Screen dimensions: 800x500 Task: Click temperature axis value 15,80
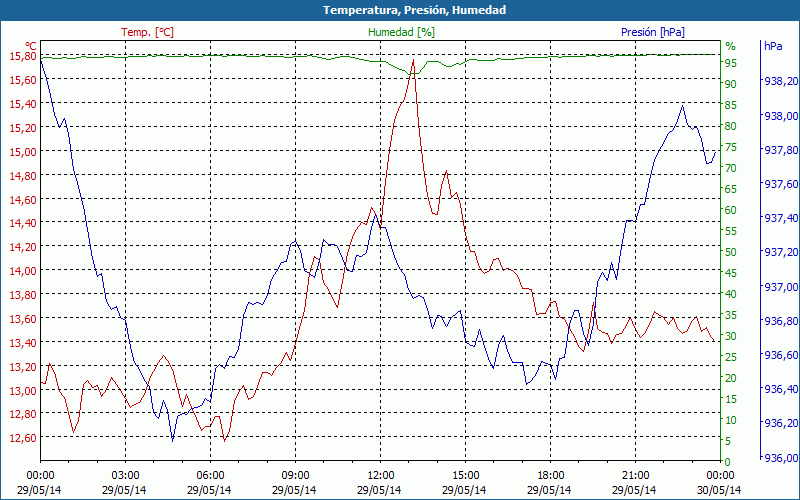tap(23, 56)
